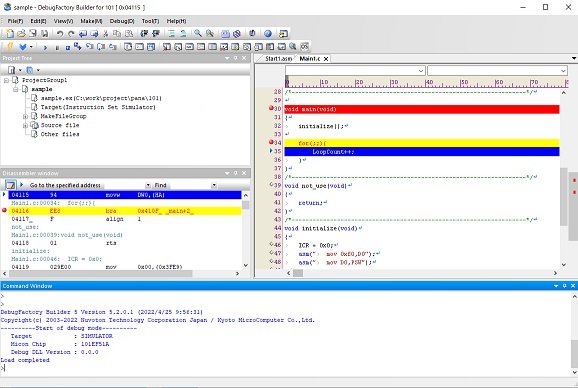Click the Cut scissors icon

(106, 34)
